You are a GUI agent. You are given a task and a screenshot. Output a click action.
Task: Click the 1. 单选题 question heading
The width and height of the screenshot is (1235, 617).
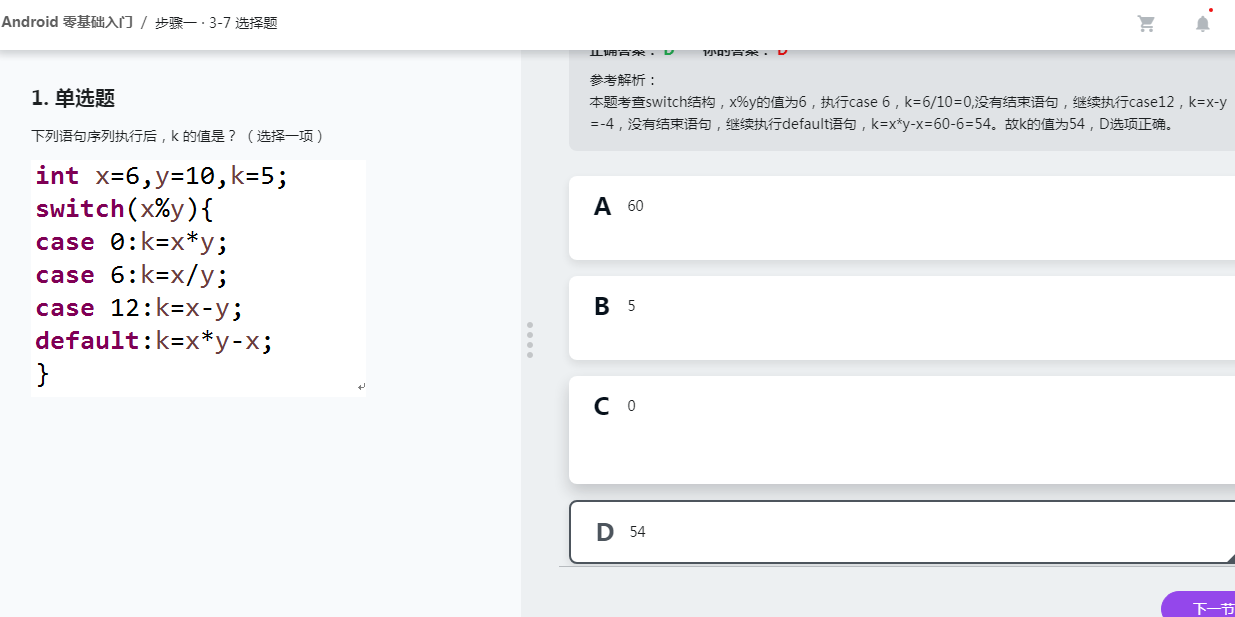coord(73,98)
